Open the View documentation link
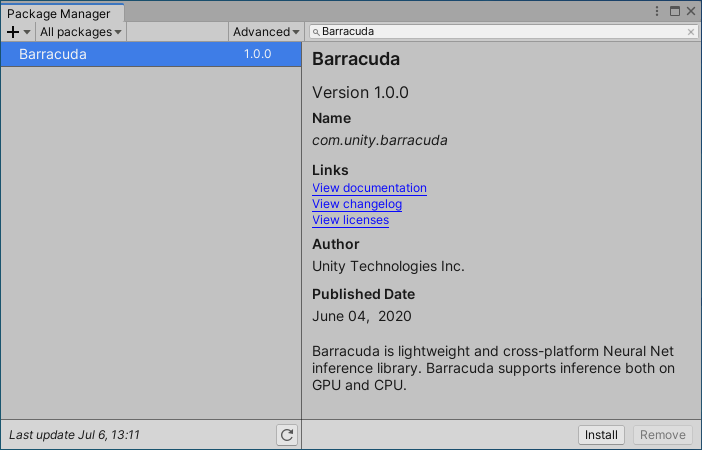The height and width of the screenshot is (450, 702). point(369,188)
